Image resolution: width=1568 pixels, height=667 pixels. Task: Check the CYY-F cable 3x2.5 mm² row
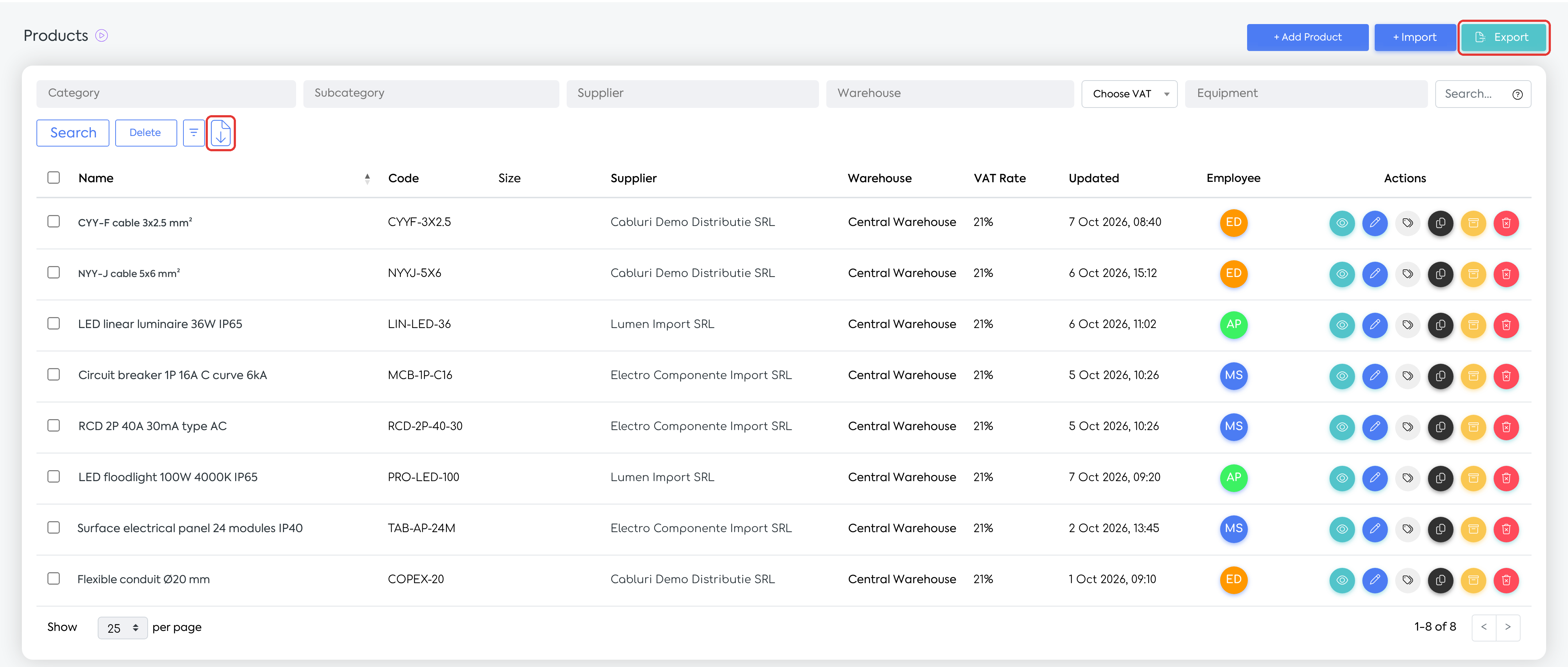[x=54, y=222]
